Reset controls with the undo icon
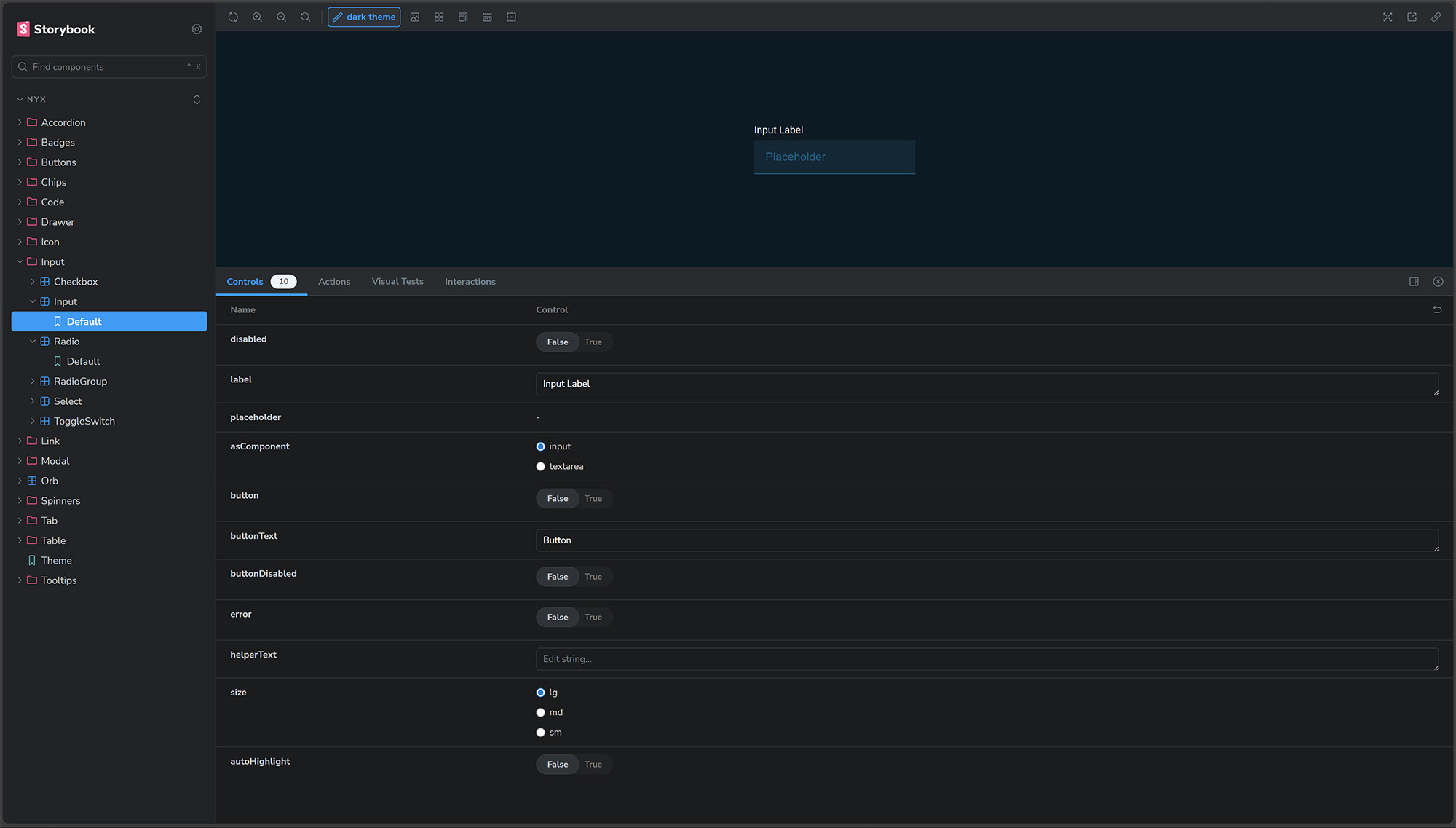The height and width of the screenshot is (828, 1456). point(1437,309)
